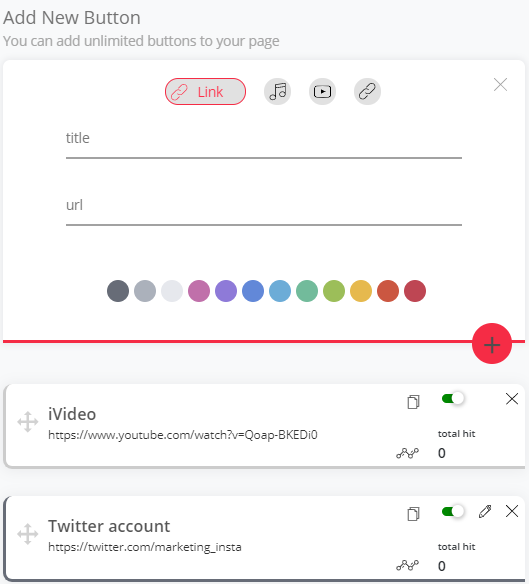Select the music button type icon

click(278, 92)
